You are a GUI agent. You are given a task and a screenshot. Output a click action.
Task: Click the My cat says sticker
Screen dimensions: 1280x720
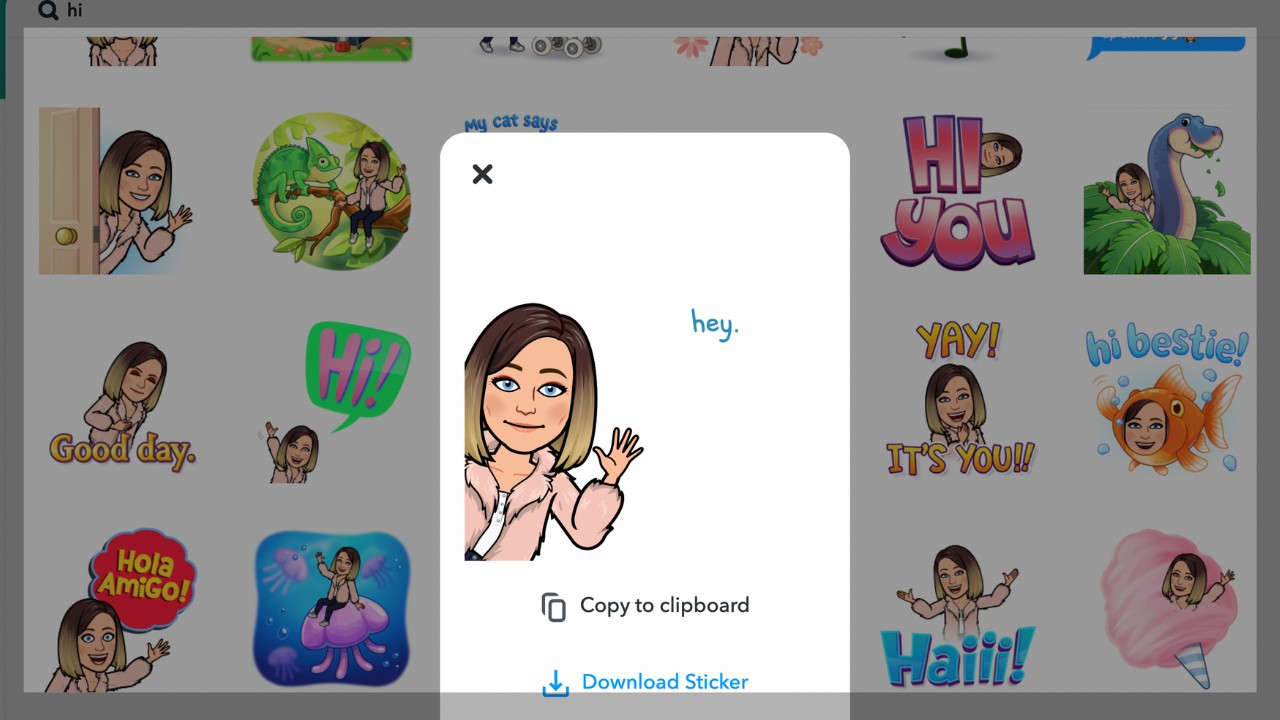511,124
